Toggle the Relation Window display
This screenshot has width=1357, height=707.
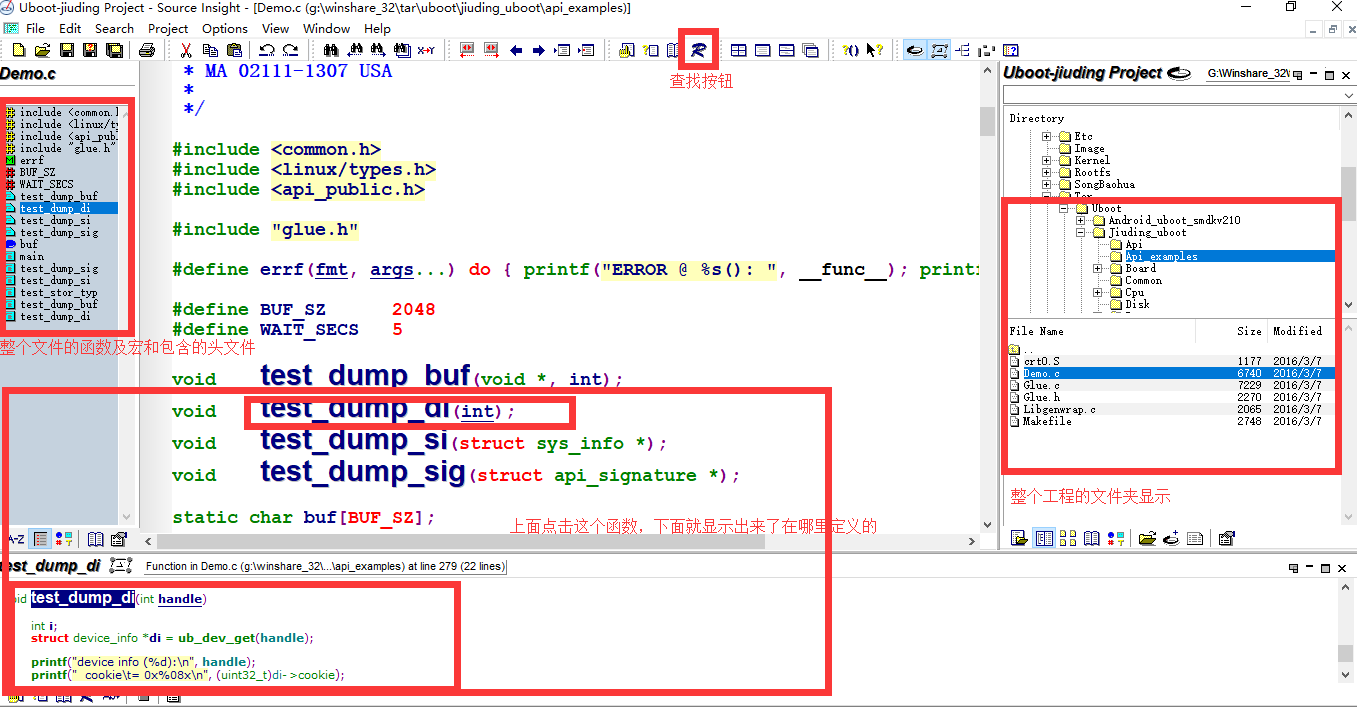[x=939, y=50]
